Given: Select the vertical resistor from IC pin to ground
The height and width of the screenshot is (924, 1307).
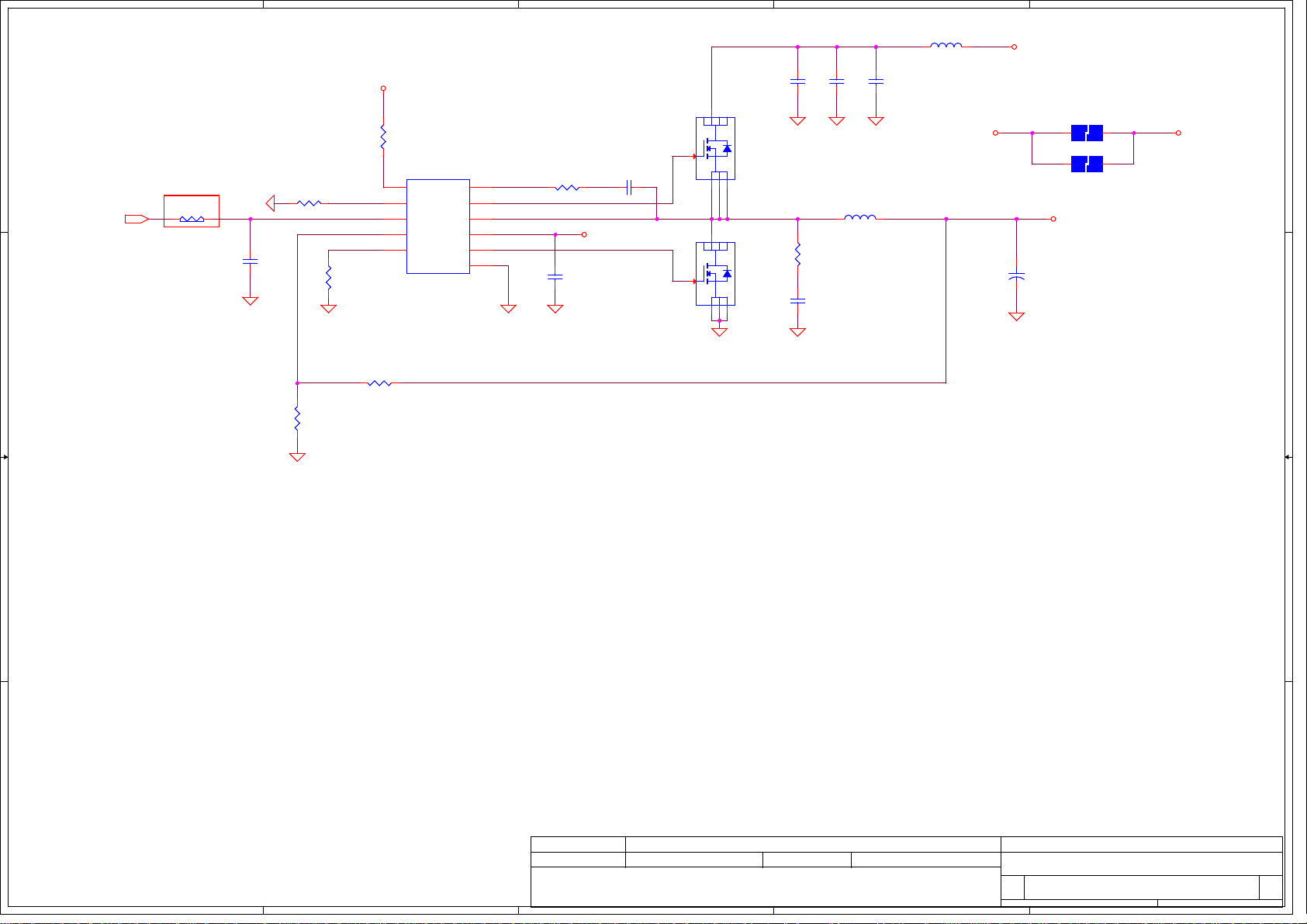Looking at the screenshot, I should pyautogui.click(x=328, y=276).
